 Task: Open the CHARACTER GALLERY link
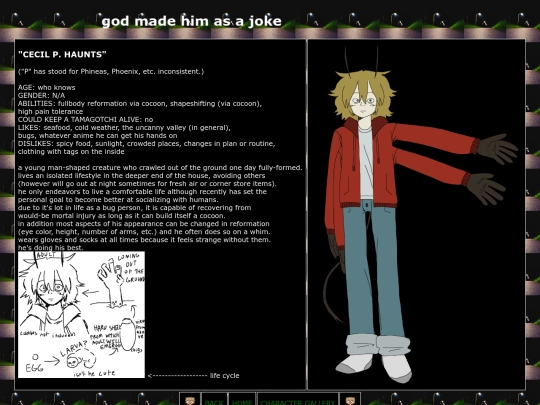pos(298,402)
